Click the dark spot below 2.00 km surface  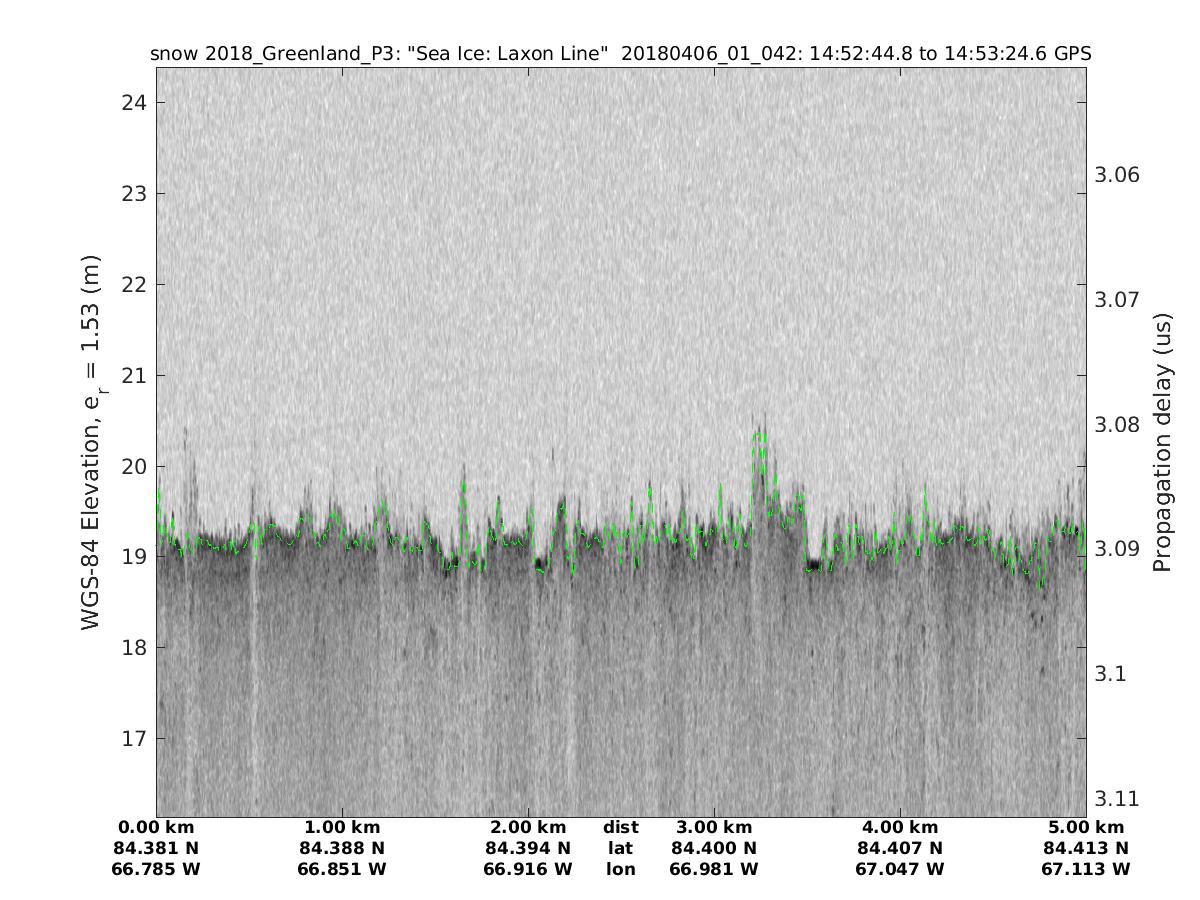point(540,564)
